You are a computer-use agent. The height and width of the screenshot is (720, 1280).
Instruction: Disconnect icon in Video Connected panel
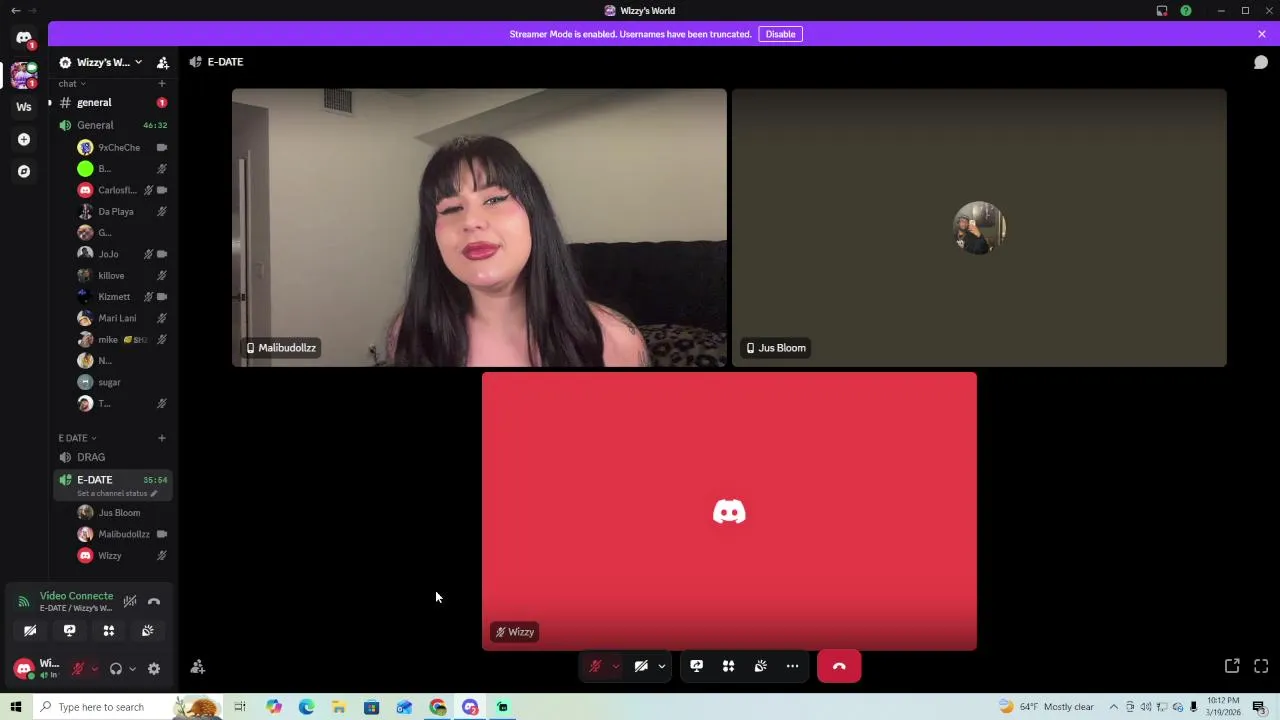coord(154,602)
